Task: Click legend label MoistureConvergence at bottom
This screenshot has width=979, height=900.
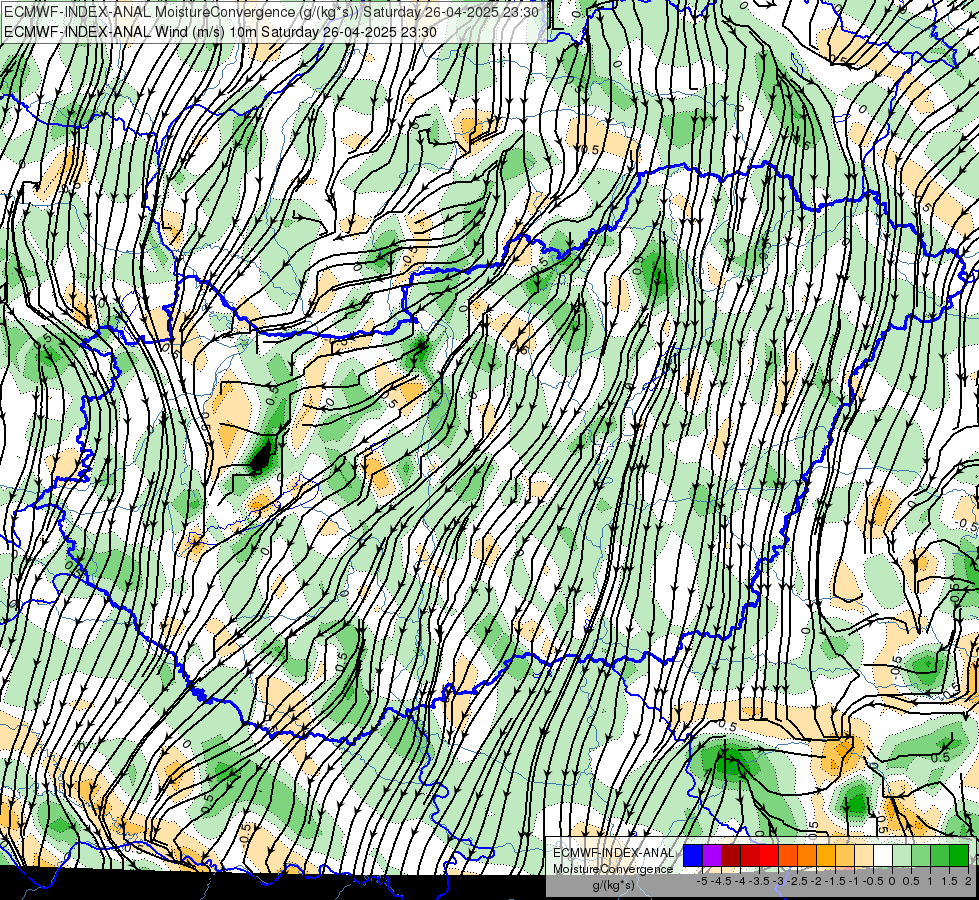Action: click(x=613, y=869)
